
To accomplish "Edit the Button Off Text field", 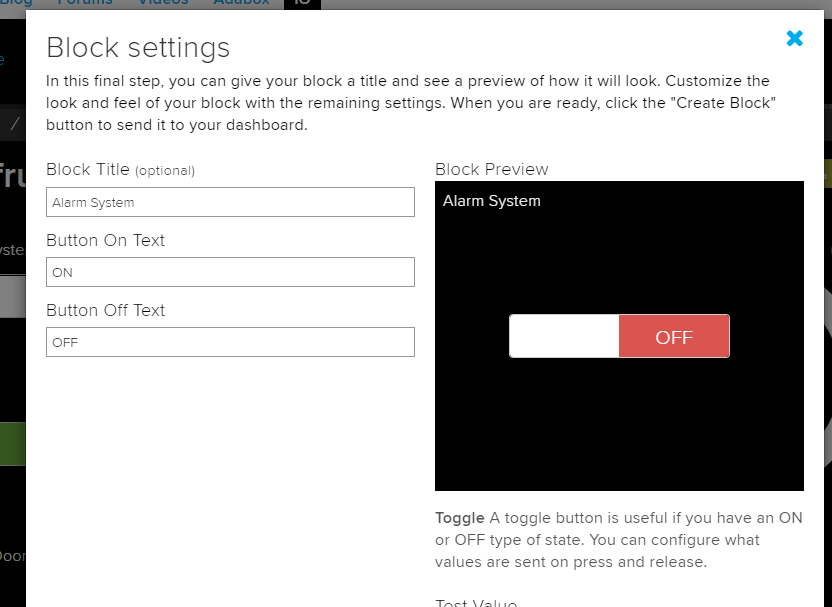I will tap(230, 341).
